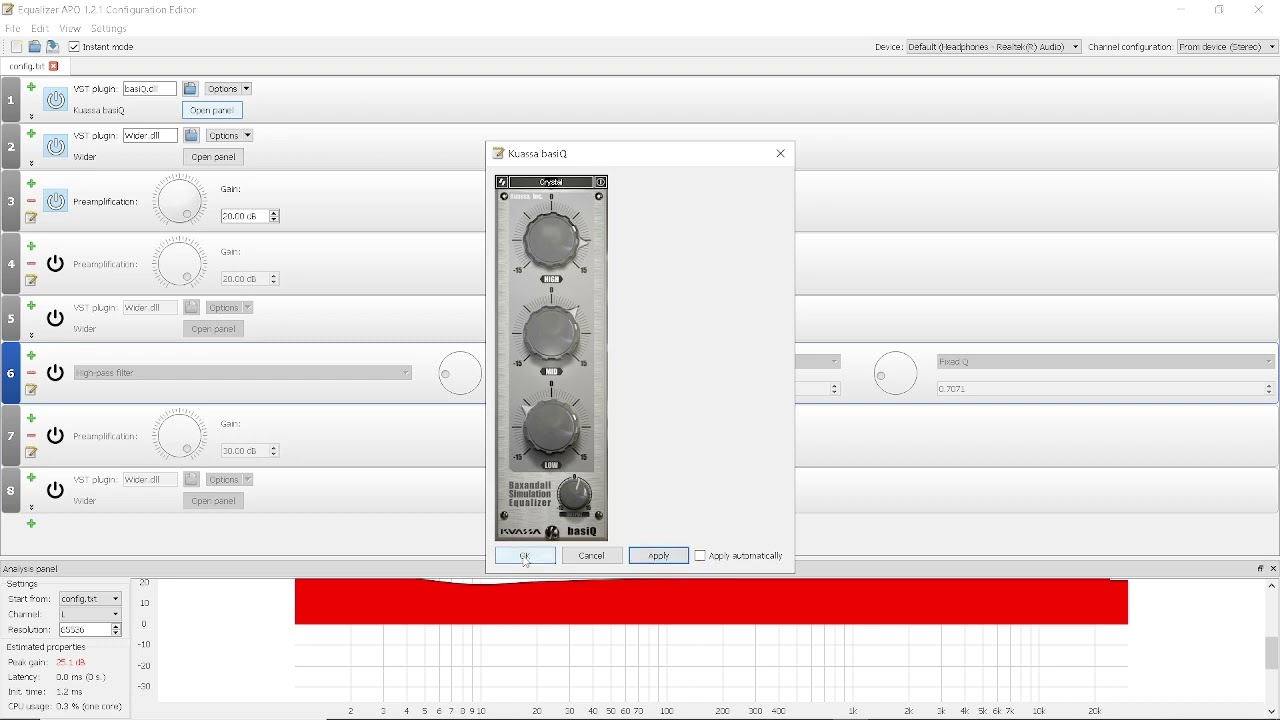Expand row 1 with the chevron arrow
This screenshot has width=1280, height=720.
(31, 117)
